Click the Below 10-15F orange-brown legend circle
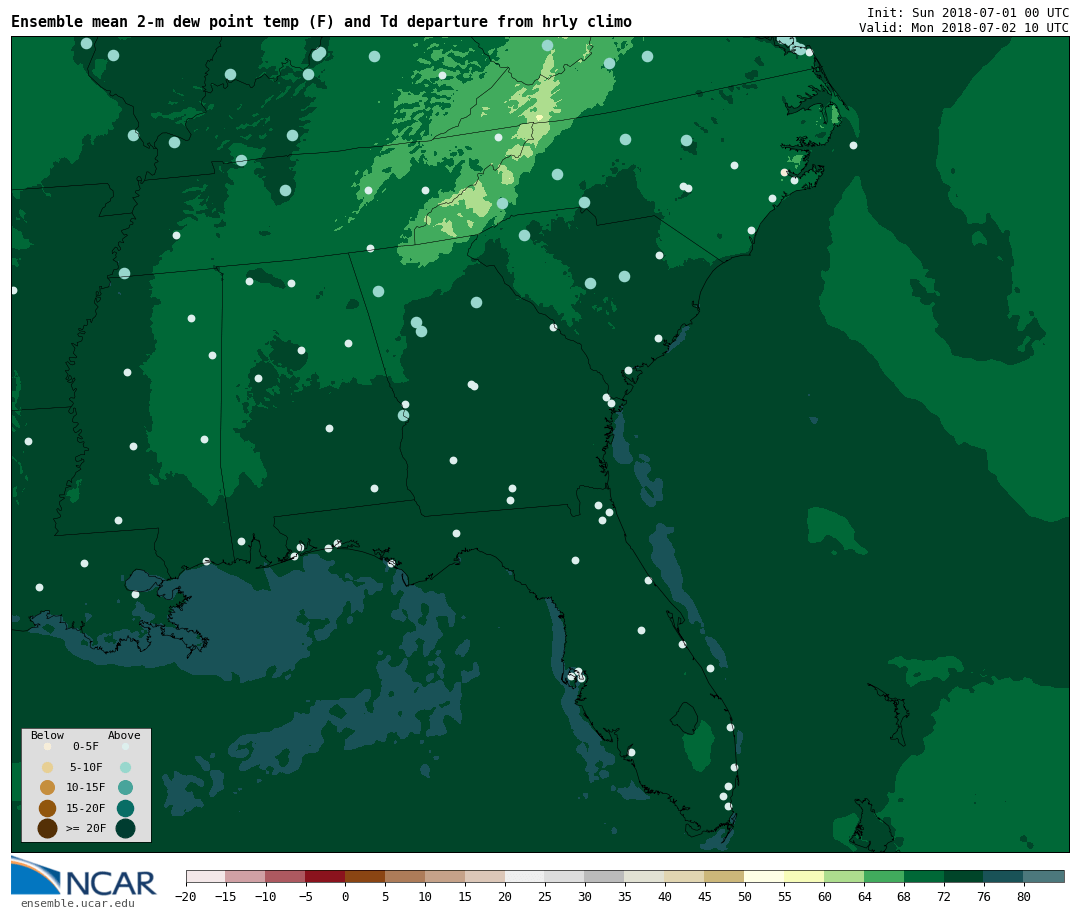The width and height of the screenshot is (1080, 915). click(48, 787)
